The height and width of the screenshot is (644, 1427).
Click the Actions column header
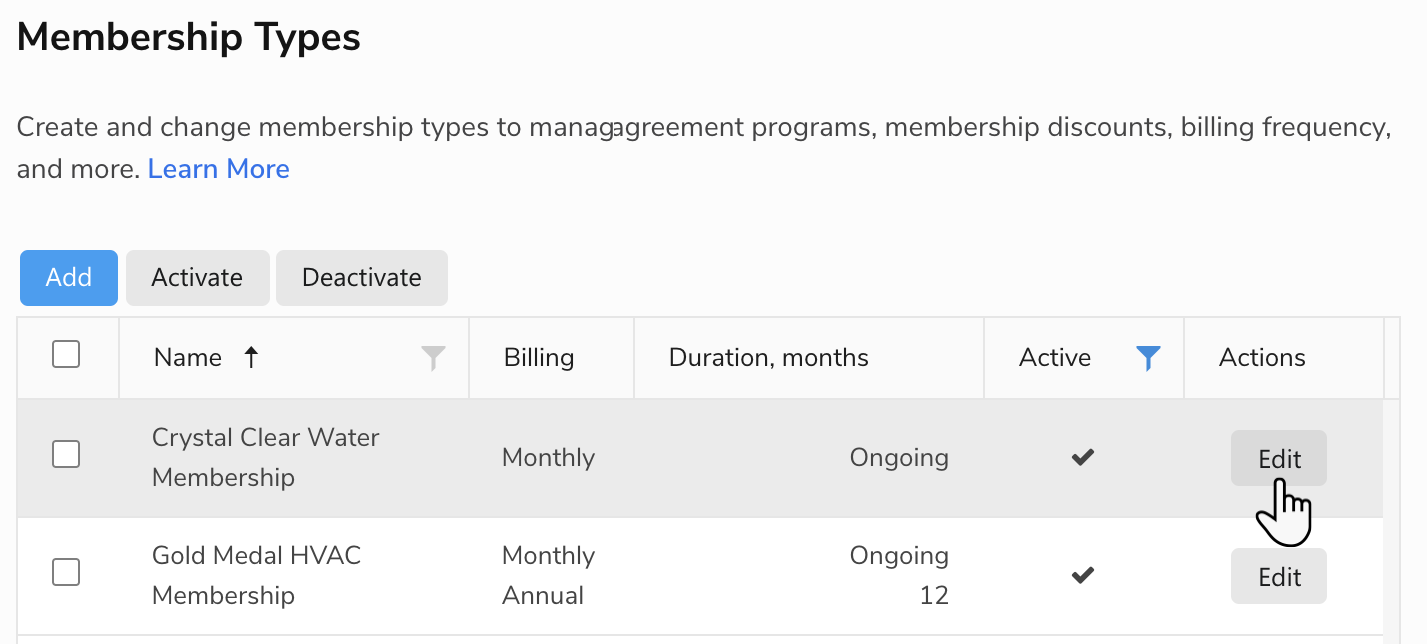(x=1262, y=358)
